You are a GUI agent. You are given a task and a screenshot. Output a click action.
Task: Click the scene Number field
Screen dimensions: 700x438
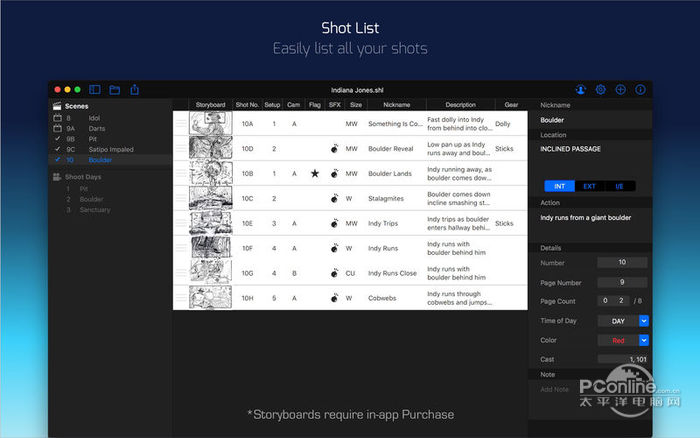(x=622, y=263)
